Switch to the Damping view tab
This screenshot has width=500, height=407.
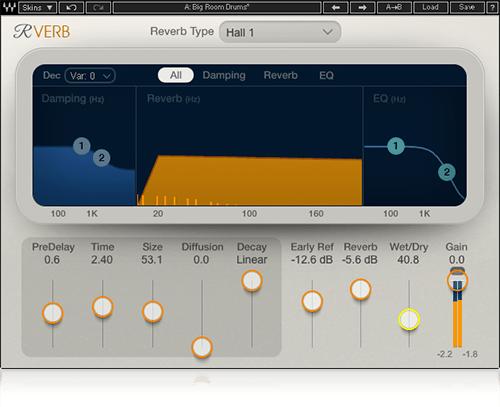[224, 75]
